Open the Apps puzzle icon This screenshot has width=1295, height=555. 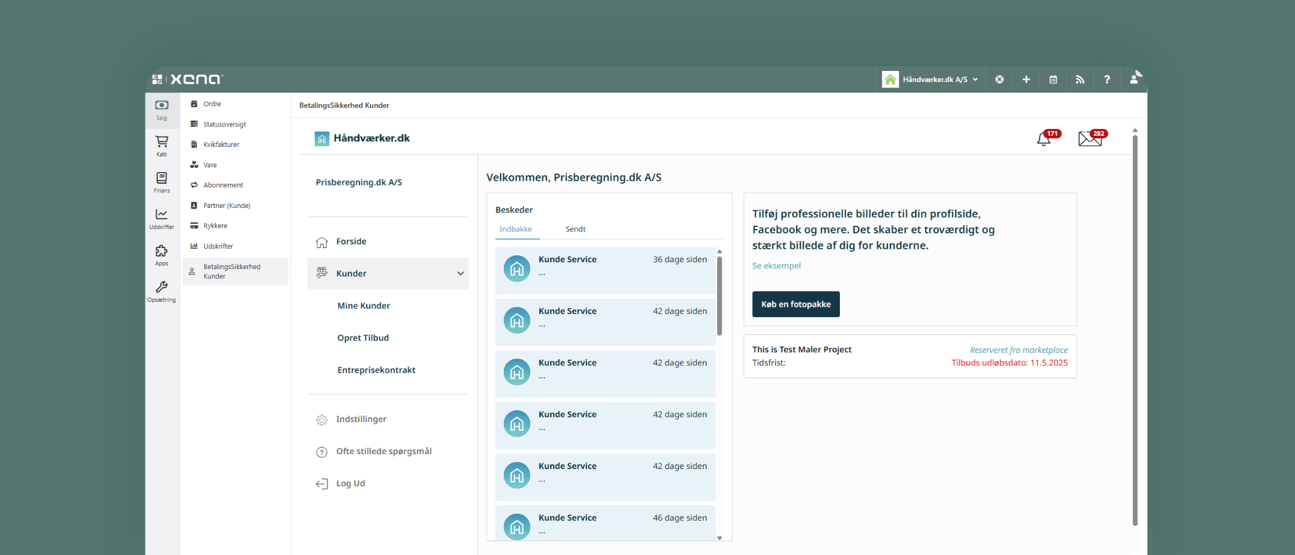pos(161,255)
